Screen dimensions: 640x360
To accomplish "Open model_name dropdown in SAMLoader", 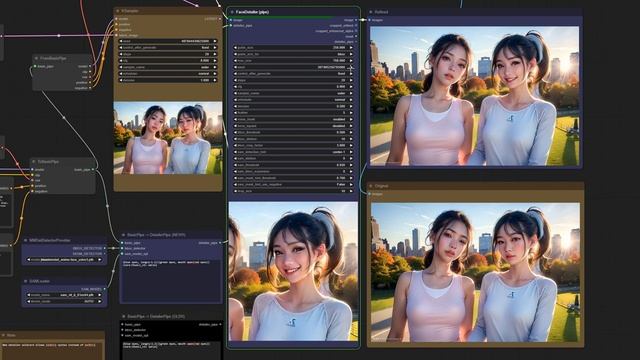I will coord(64,295).
